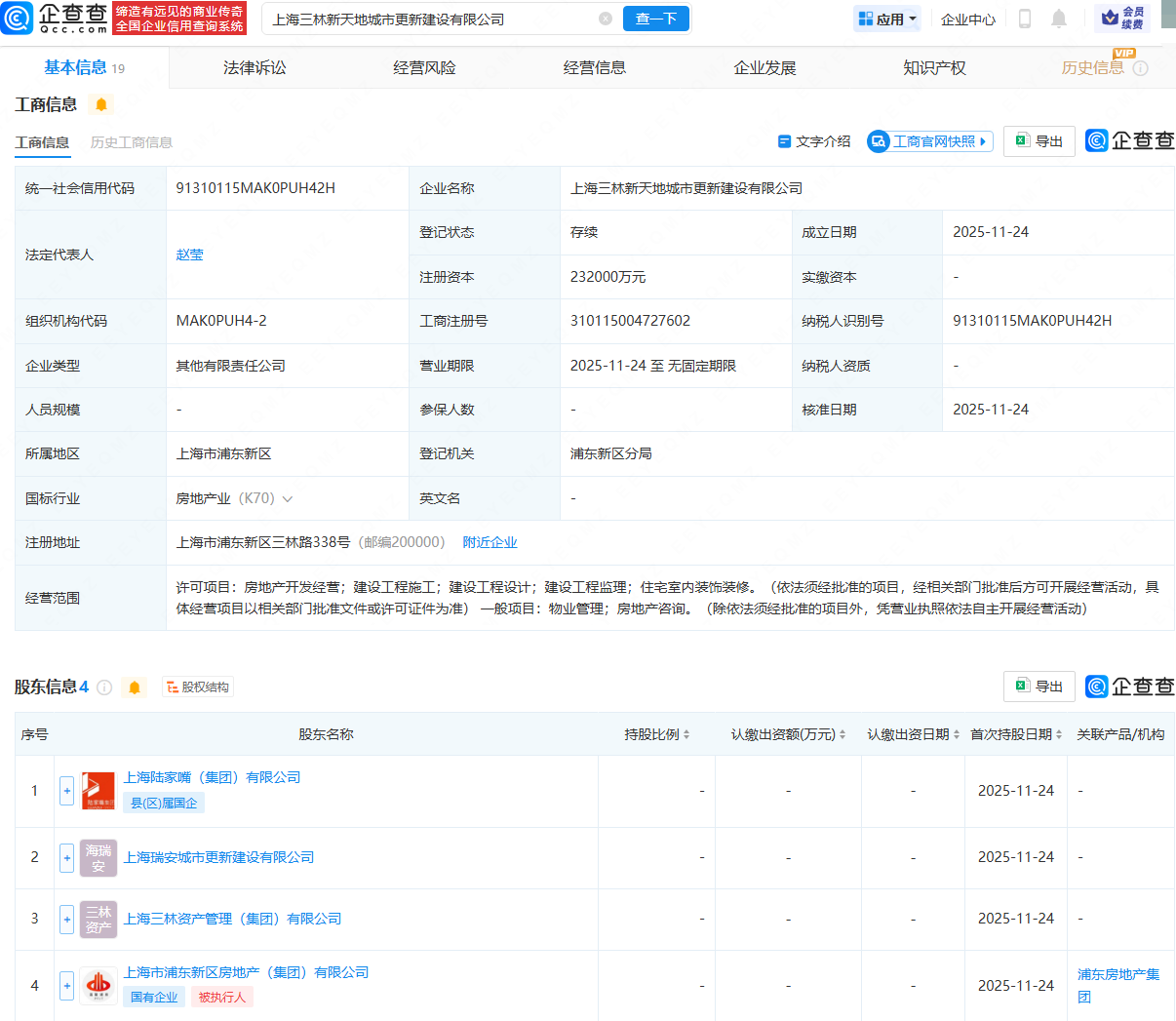Viewport: 1176px width, 1021px height.
Task: Open legal representative 赵莹 link
Action: tap(189, 255)
